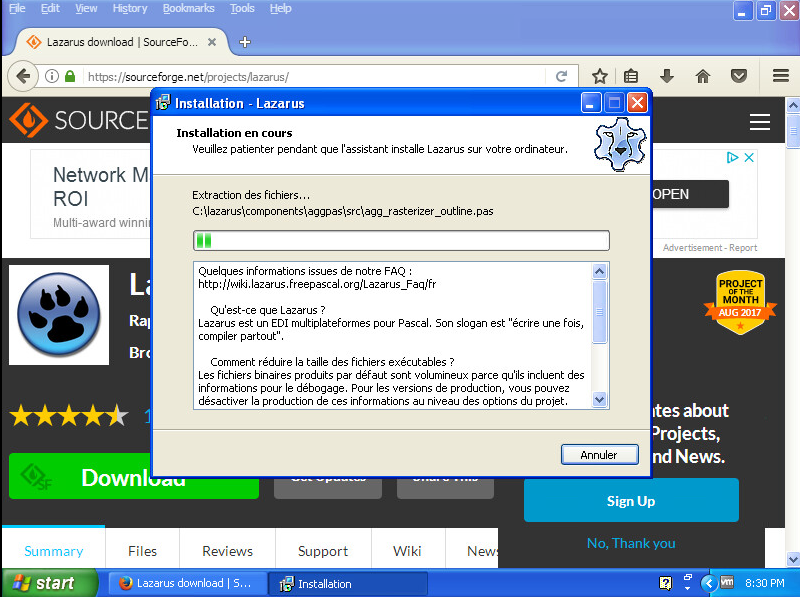Select the Summary tab
This screenshot has height=597, width=800.
(x=54, y=551)
